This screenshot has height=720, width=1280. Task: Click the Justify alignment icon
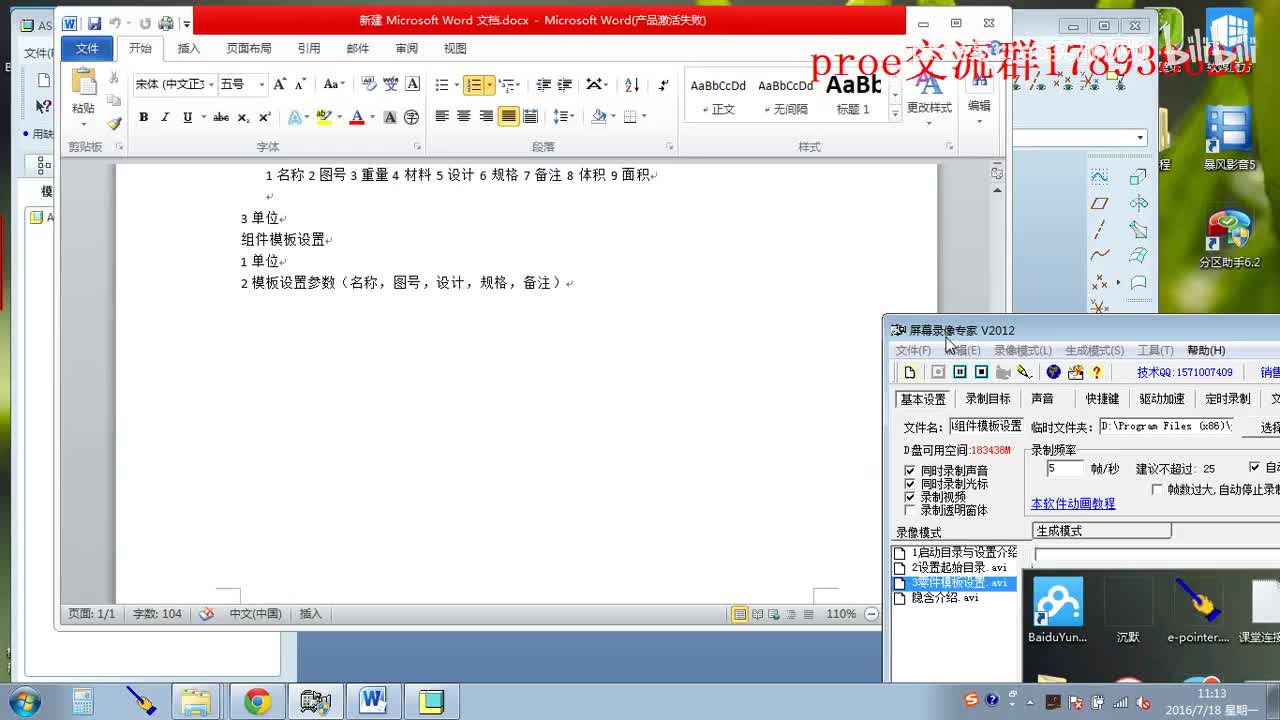click(508, 117)
